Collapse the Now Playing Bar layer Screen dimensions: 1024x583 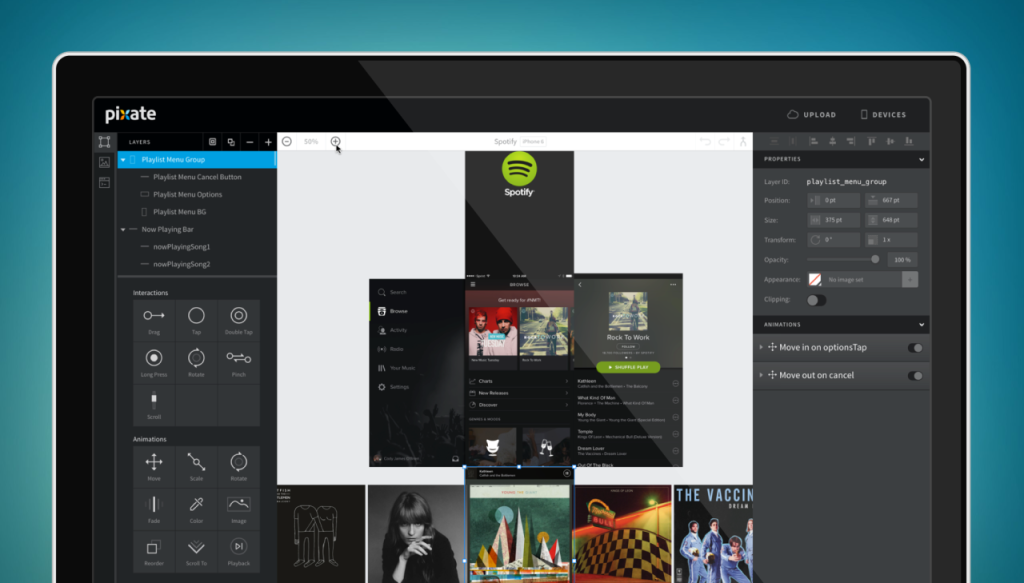(125, 229)
